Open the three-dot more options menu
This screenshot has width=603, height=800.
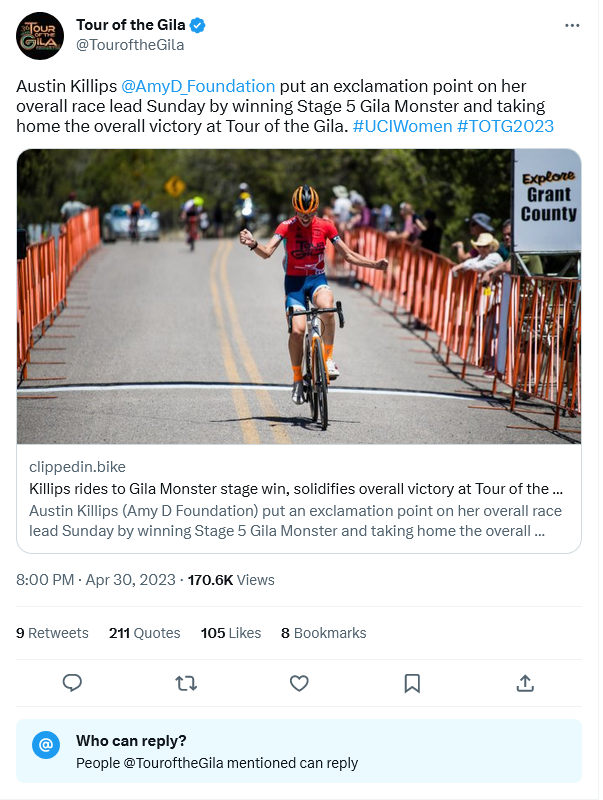[x=571, y=25]
